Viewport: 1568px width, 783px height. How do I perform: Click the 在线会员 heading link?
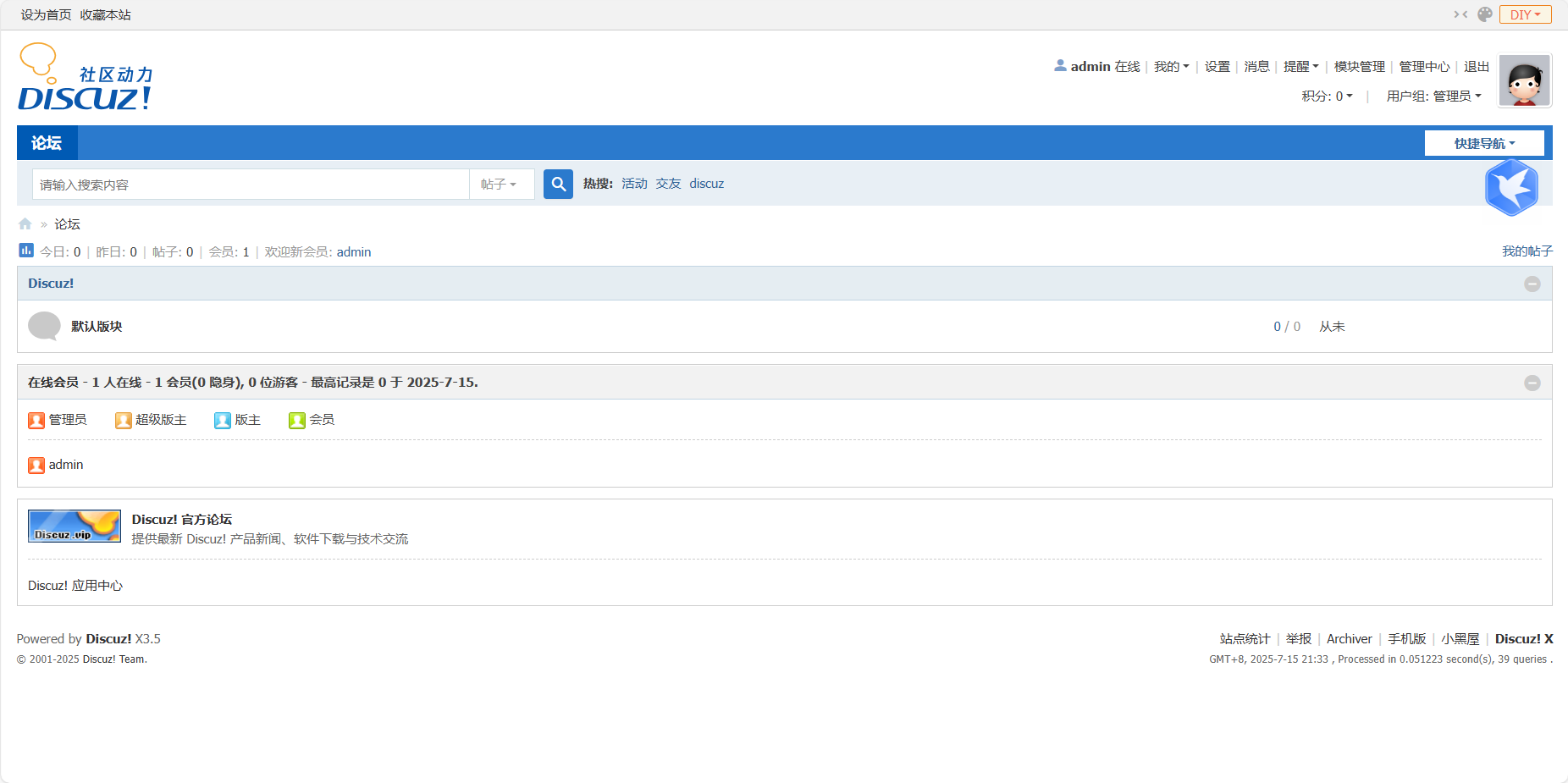coord(53,383)
